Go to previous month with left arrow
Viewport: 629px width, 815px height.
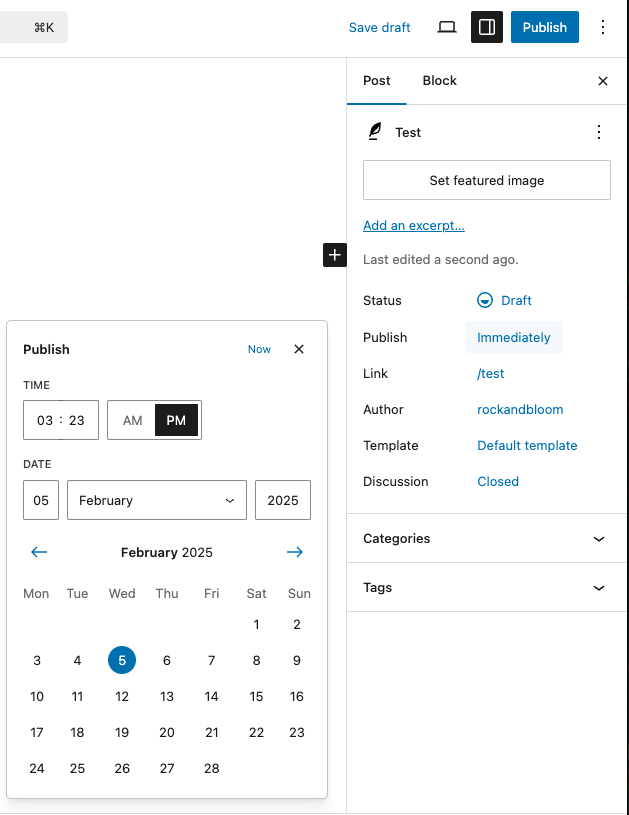coord(39,552)
